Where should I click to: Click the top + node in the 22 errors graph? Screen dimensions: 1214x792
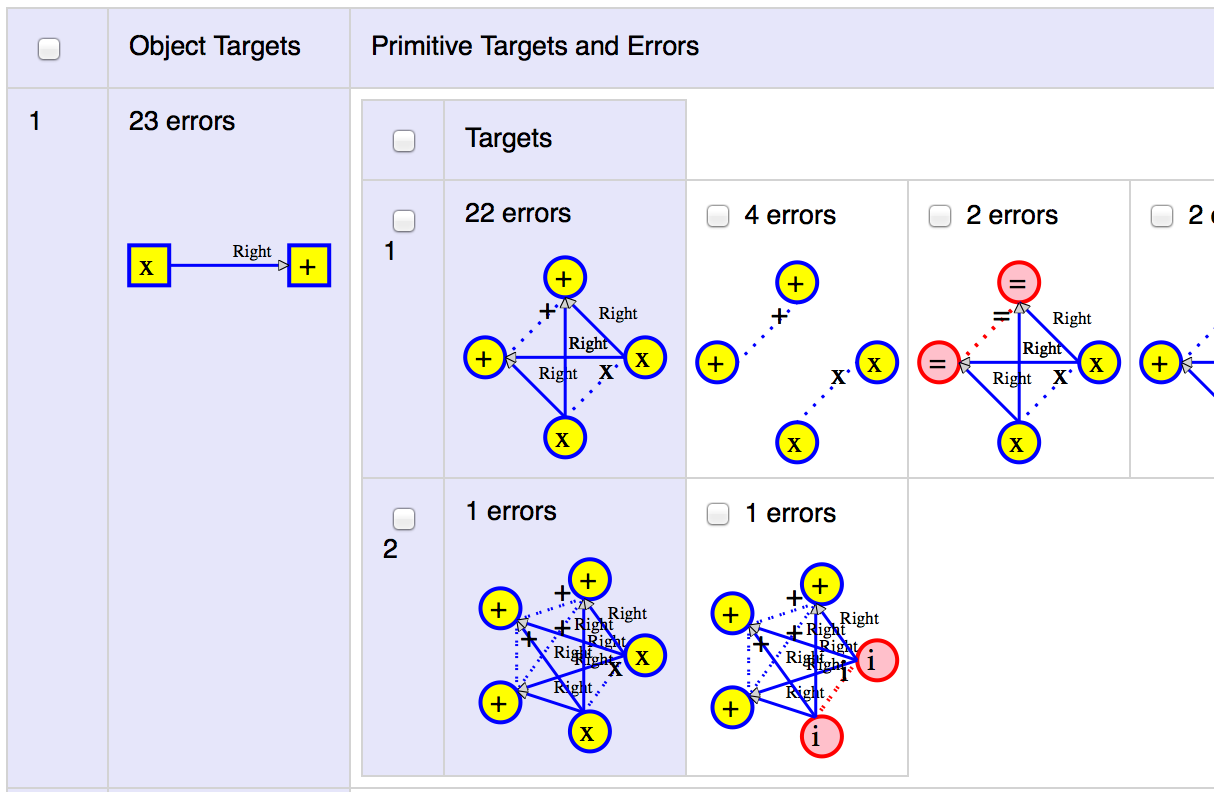tap(565, 278)
